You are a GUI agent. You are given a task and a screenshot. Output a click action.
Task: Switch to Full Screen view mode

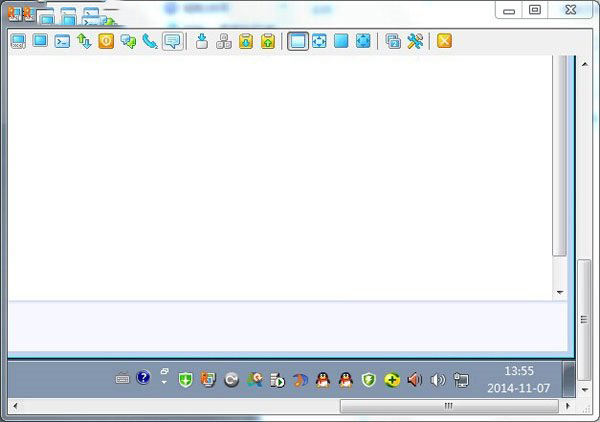pos(341,41)
